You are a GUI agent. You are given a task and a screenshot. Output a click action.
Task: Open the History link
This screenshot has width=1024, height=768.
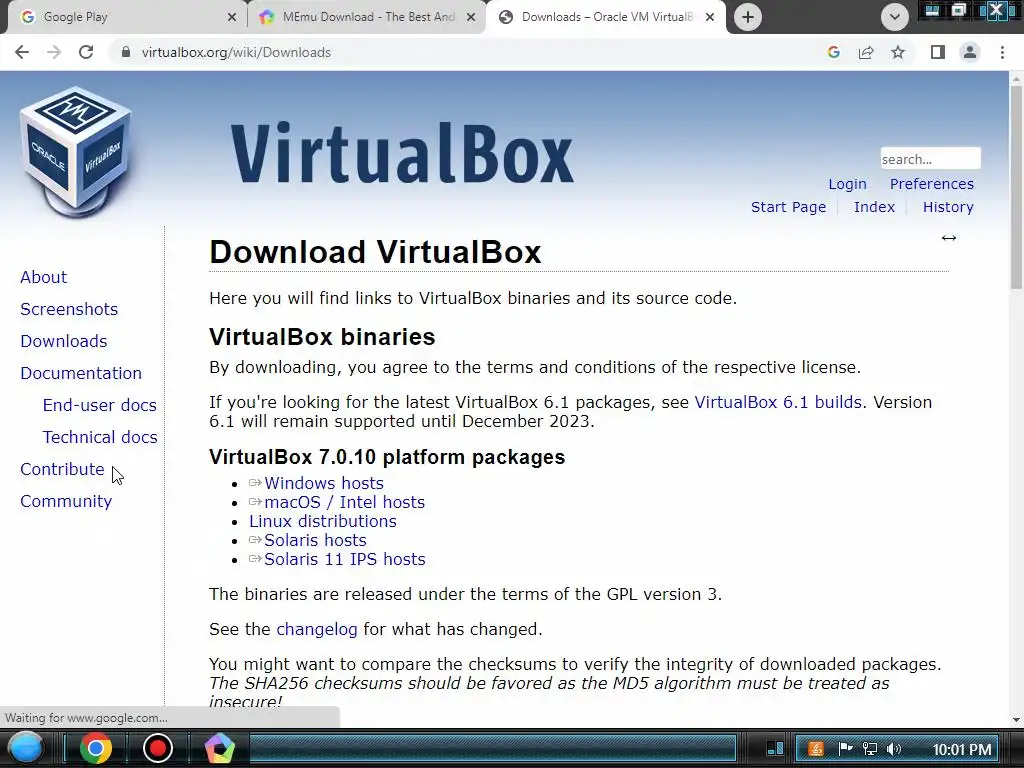(948, 207)
